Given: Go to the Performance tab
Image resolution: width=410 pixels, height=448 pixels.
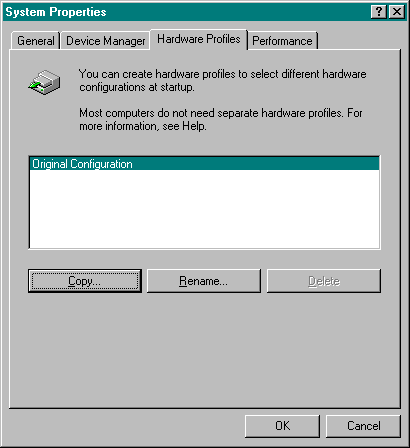Looking at the screenshot, I should (x=282, y=41).
